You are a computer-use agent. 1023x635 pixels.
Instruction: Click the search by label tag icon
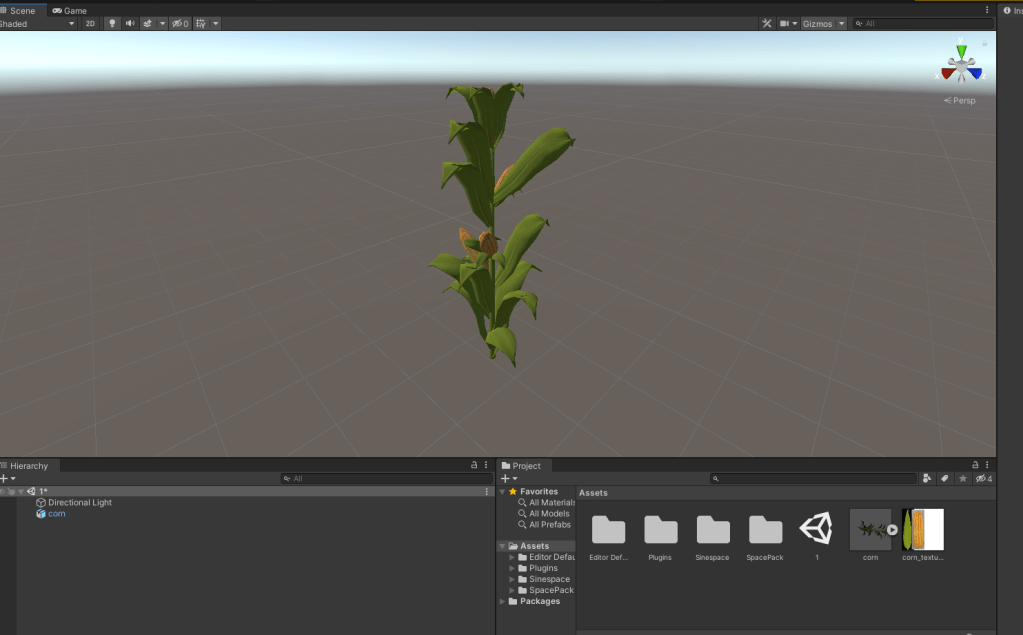[x=944, y=479]
